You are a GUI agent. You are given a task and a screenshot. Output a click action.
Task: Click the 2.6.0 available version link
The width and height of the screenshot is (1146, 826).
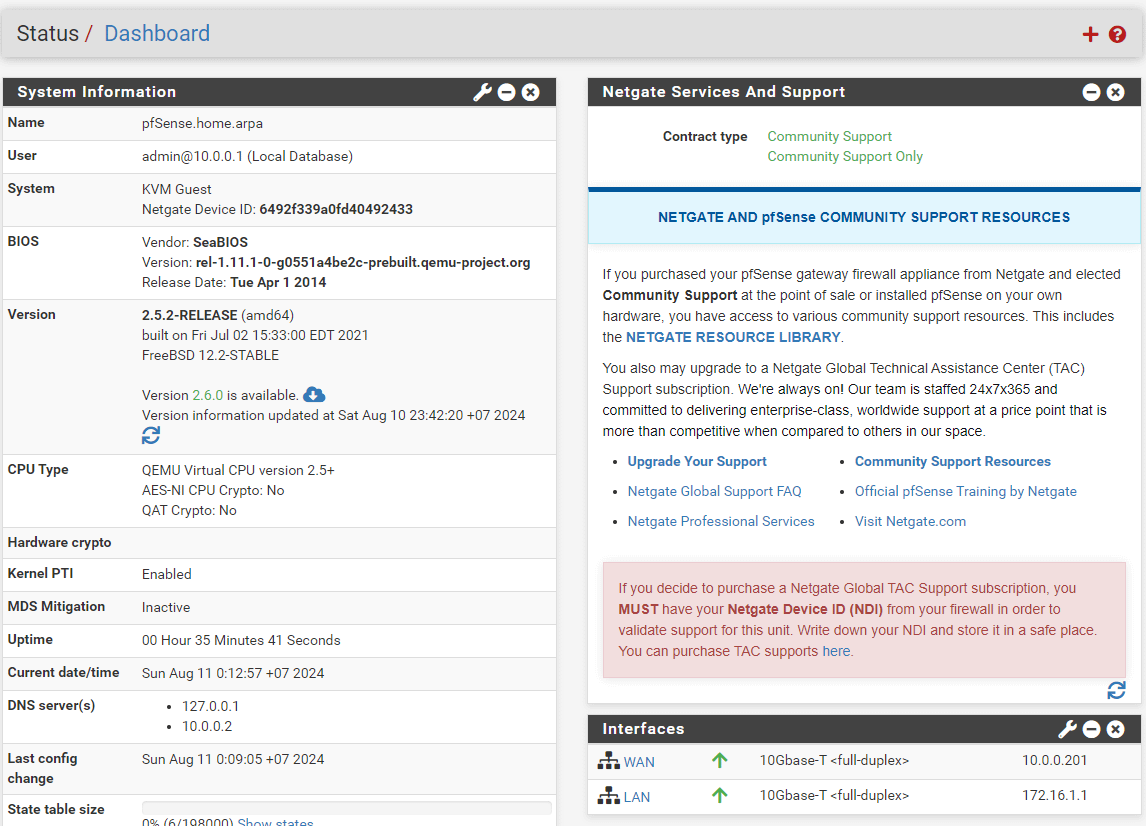click(208, 395)
